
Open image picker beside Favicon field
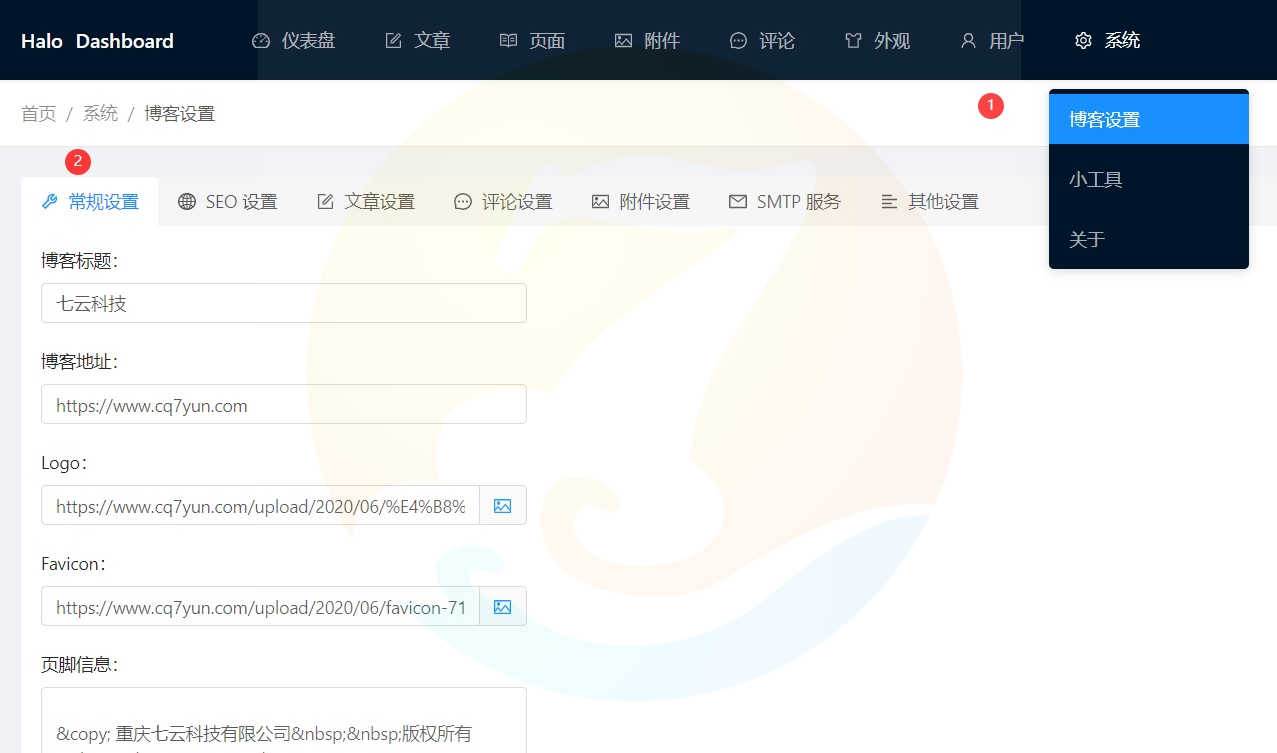[x=503, y=607]
